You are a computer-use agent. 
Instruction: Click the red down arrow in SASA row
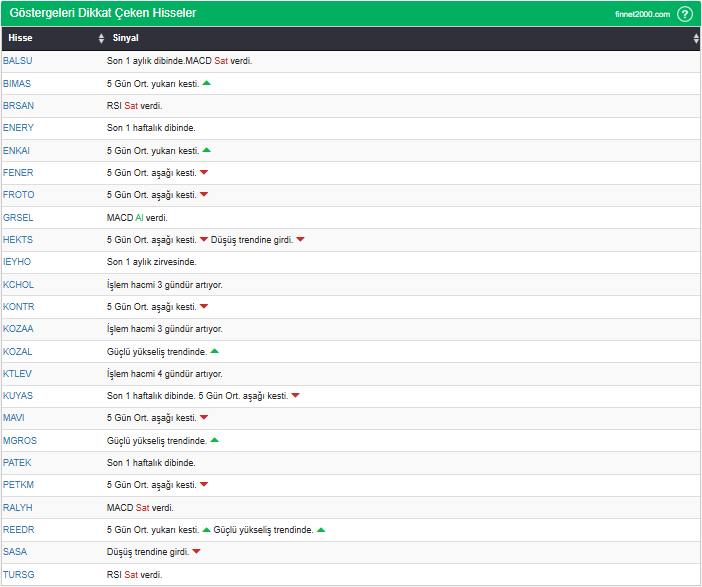pos(196,552)
